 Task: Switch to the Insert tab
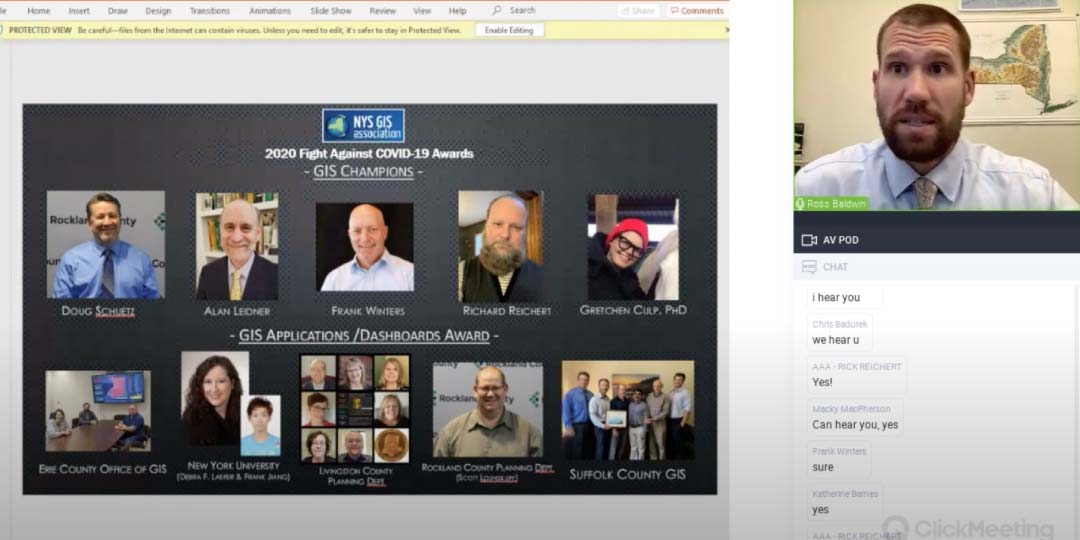[79, 11]
